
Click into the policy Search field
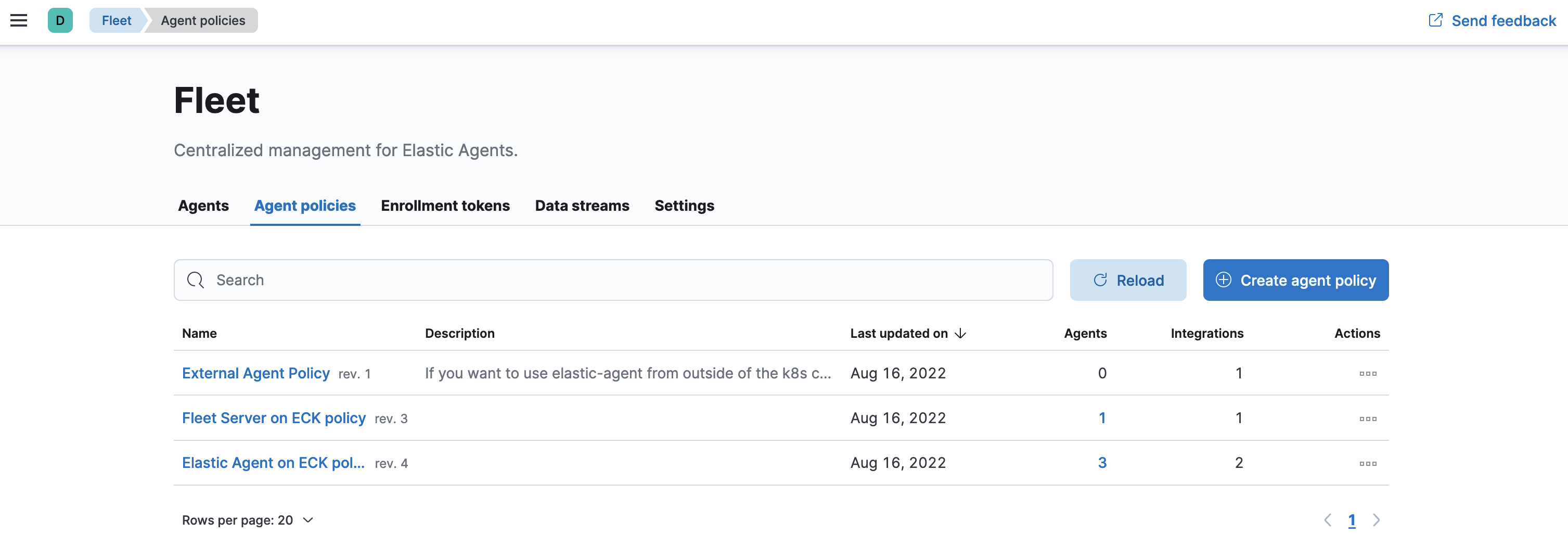tap(613, 280)
